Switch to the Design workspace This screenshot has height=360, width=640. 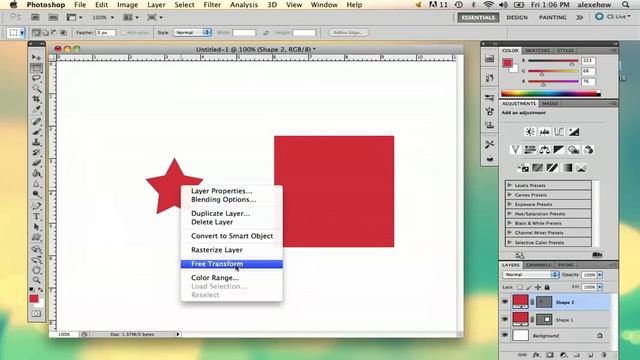[517, 18]
